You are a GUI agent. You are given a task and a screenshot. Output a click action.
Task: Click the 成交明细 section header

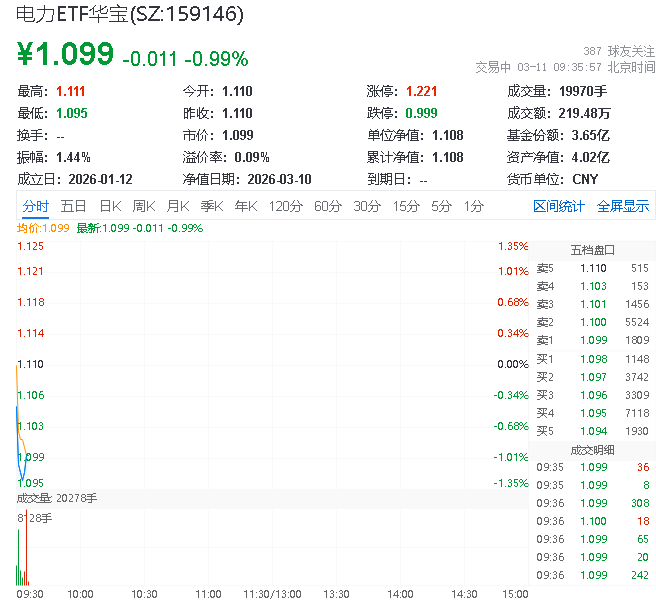tap(592, 449)
